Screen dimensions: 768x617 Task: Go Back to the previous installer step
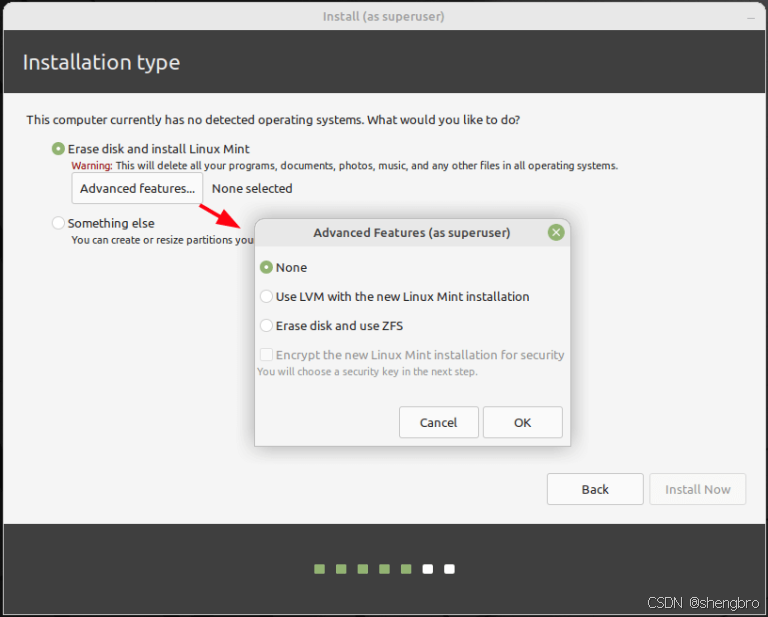[595, 489]
